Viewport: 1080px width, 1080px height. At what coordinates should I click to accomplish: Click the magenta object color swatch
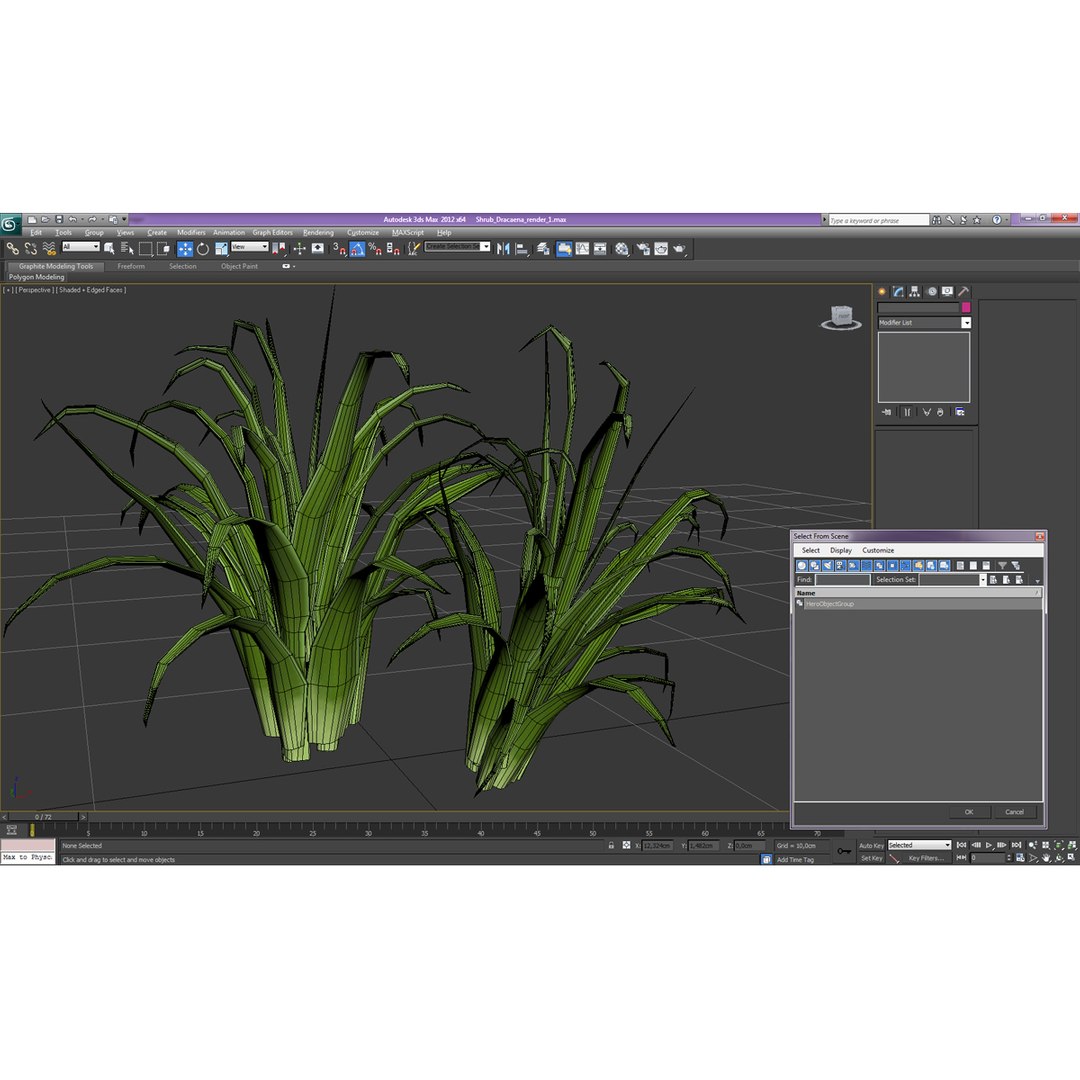click(966, 307)
